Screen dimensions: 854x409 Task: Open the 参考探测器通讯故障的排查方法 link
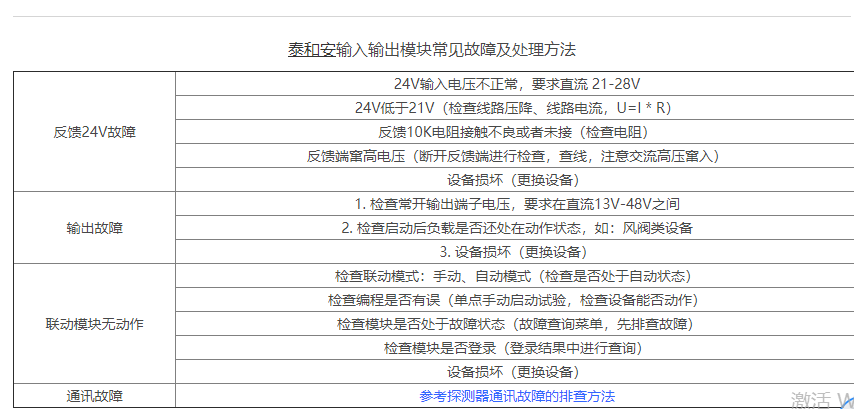tap(517, 396)
